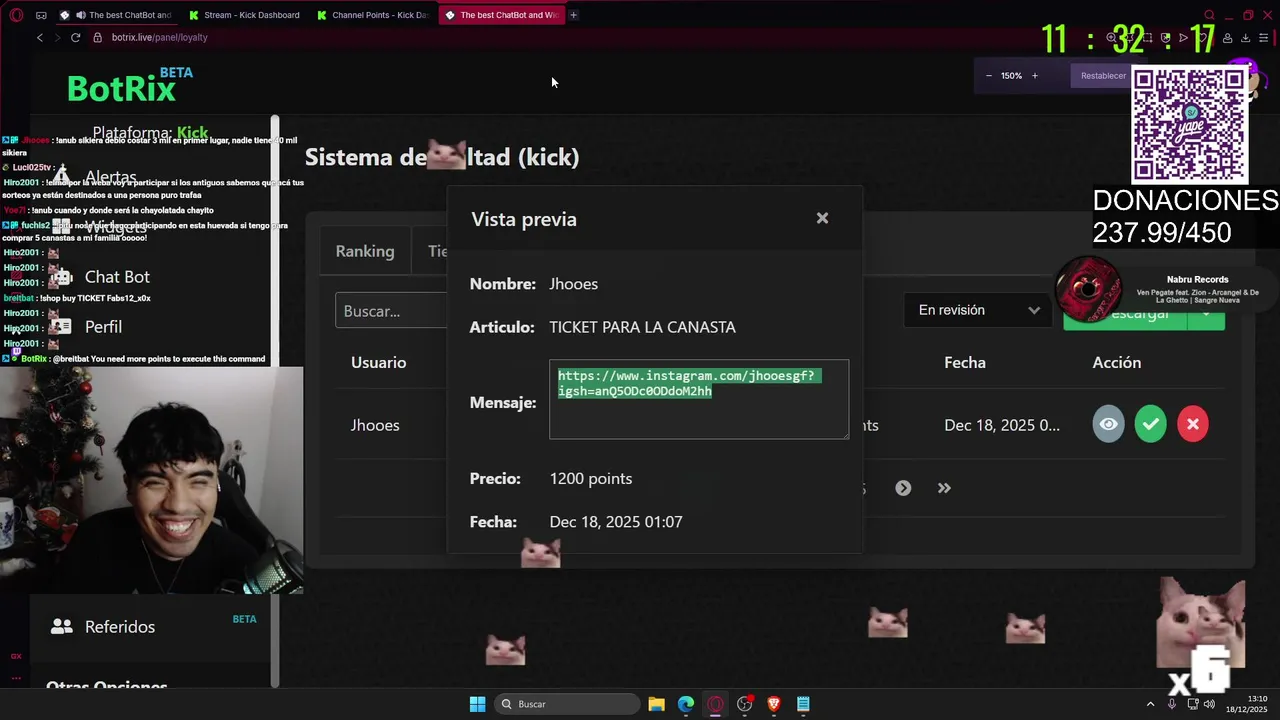Click the send/flow arrow icon in address bar
This screenshot has height=720, width=1280.
(1184, 38)
